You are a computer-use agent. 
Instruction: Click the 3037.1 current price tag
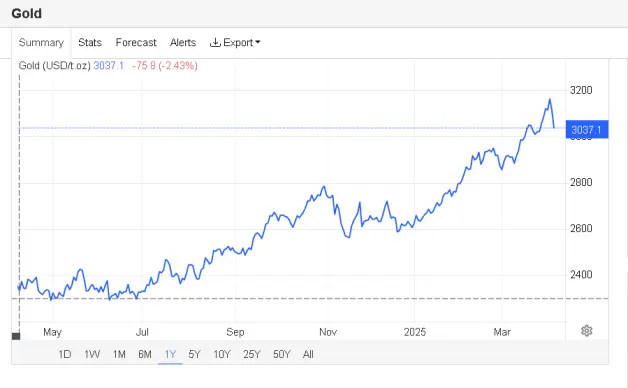[x=587, y=129]
